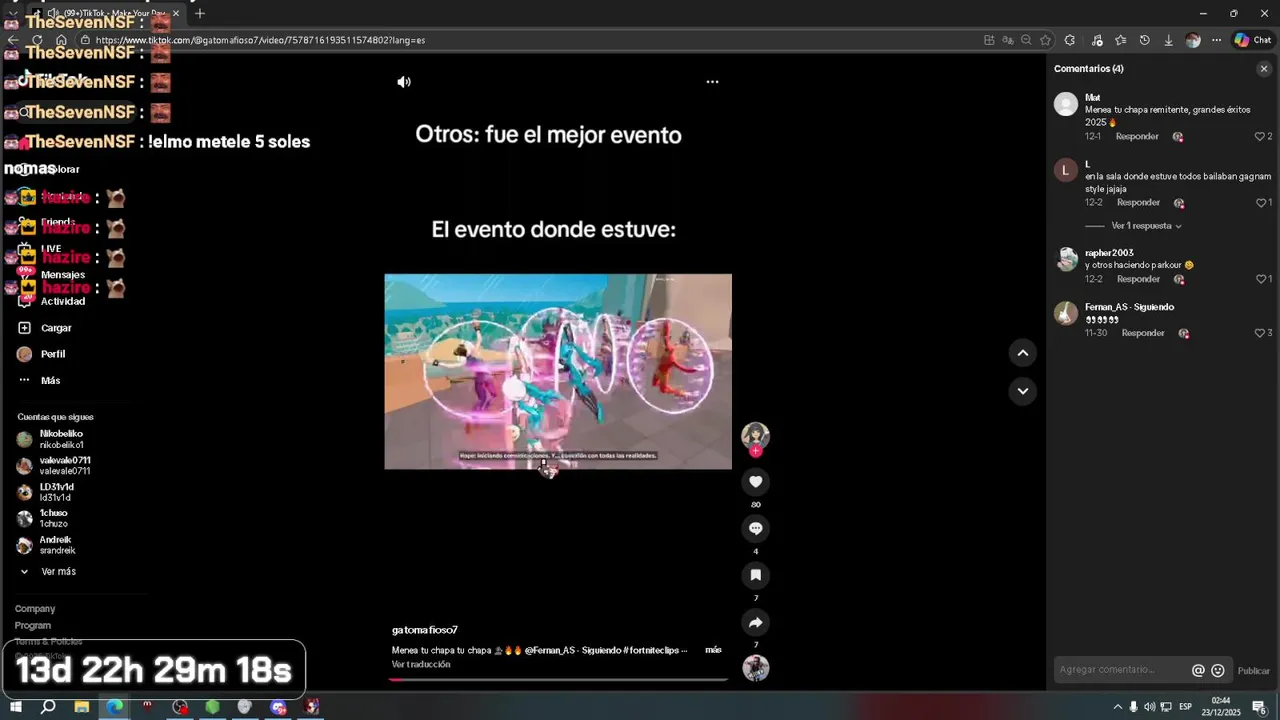The image size is (1280, 720).
Task: Click the browser address bar URL
Action: (260, 40)
